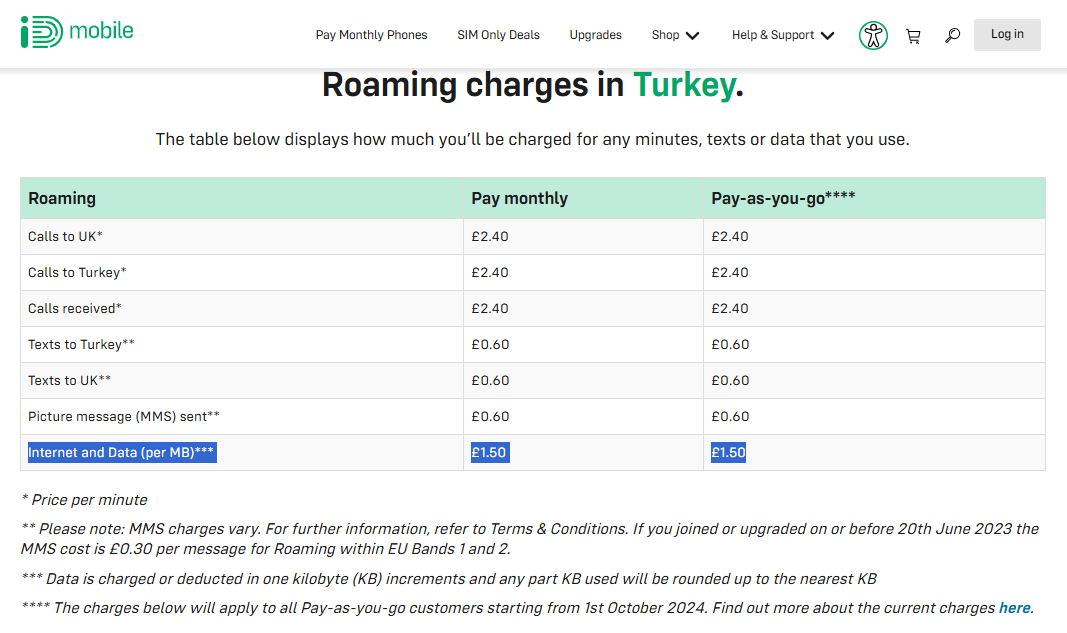Click the Log in button
The image size is (1067, 633).
click(1007, 35)
